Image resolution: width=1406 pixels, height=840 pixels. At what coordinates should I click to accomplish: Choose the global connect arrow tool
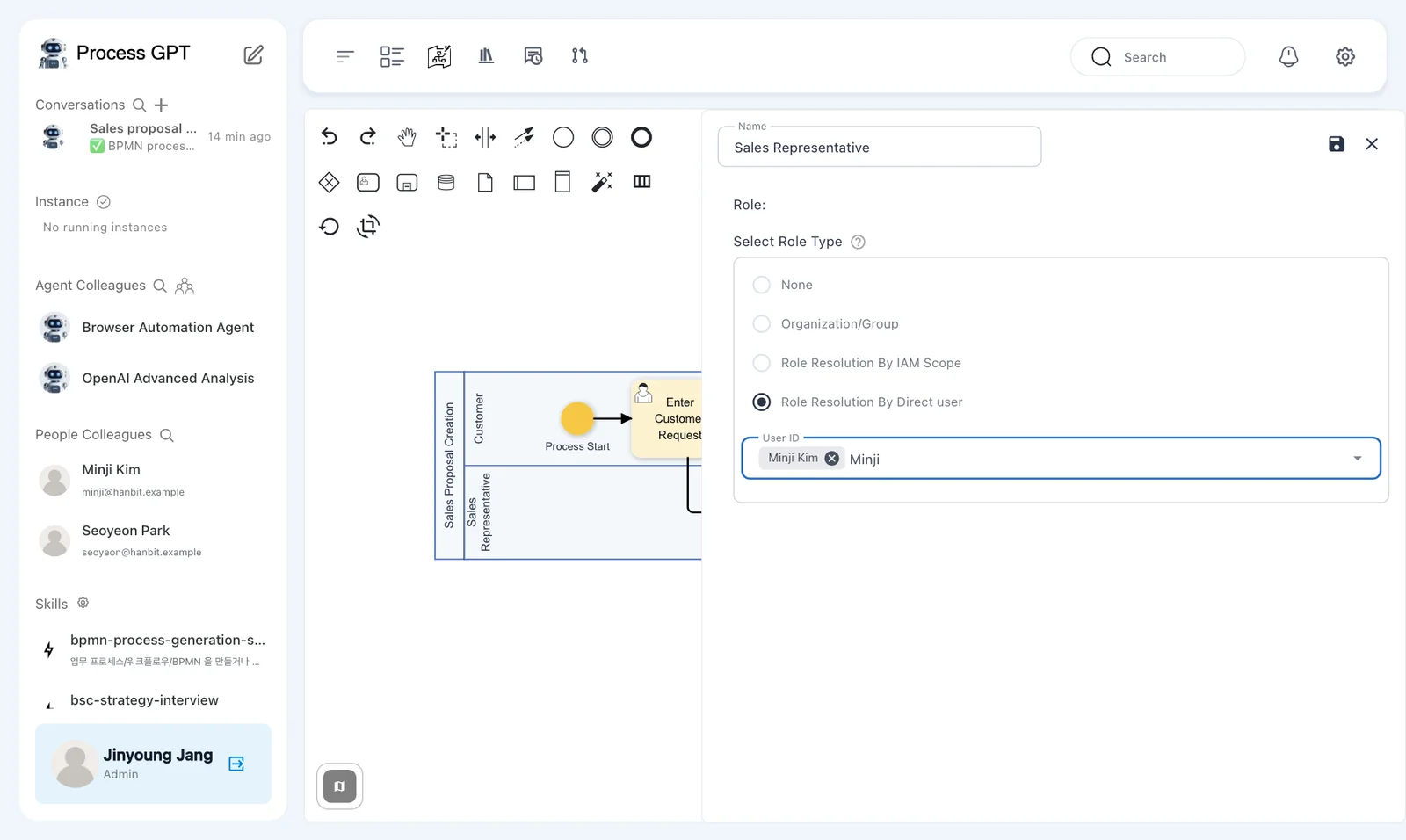pyautogui.click(x=525, y=137)
